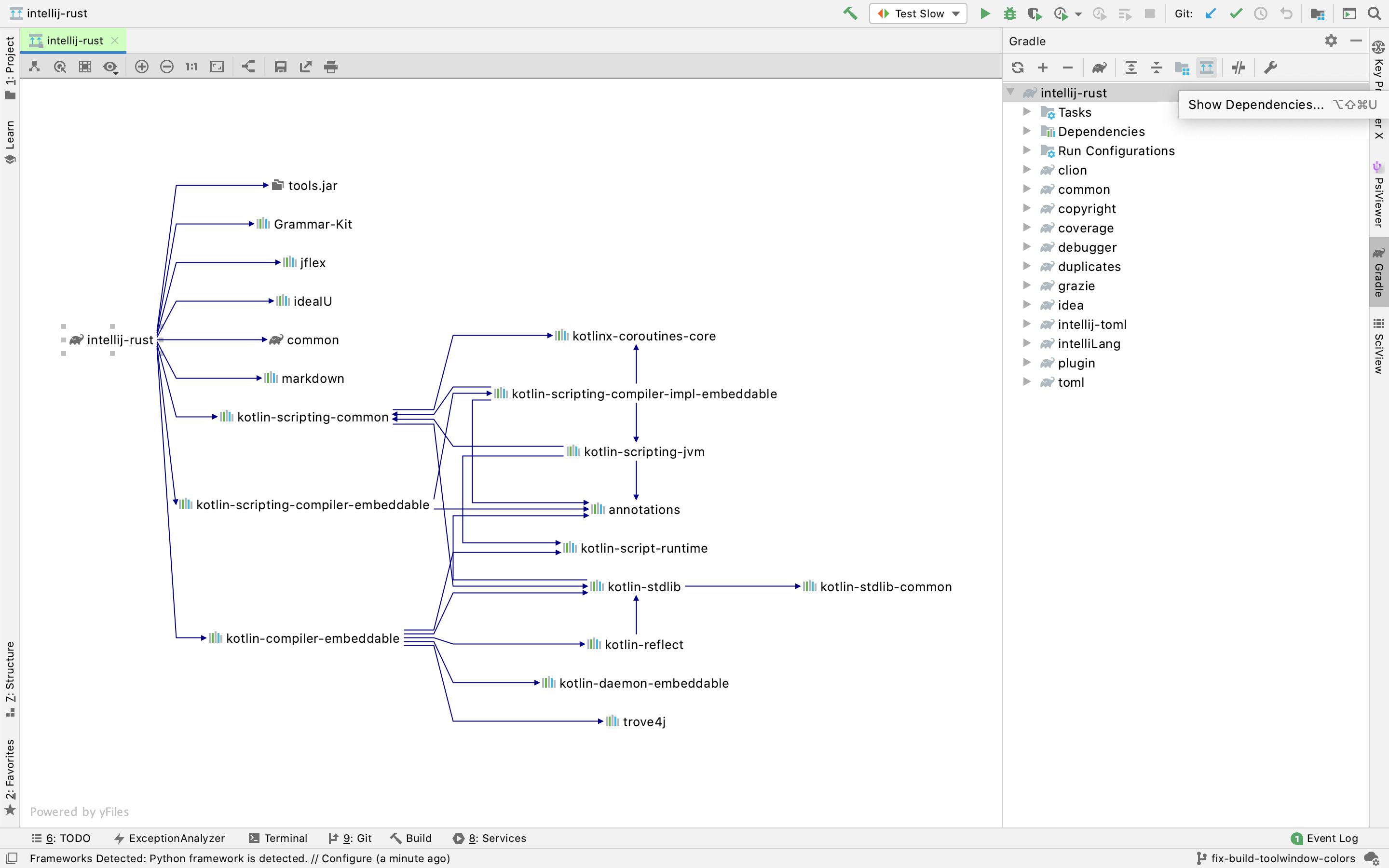
Task: Start debugging with the bug icon
Action: pos(1009,13)
